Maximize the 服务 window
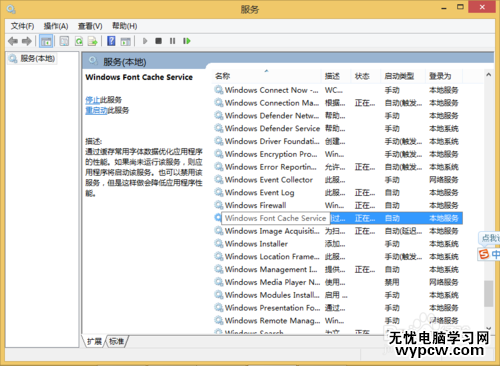Image resolution: width=500 pixels, height=366 pixels. coord(460,7)
